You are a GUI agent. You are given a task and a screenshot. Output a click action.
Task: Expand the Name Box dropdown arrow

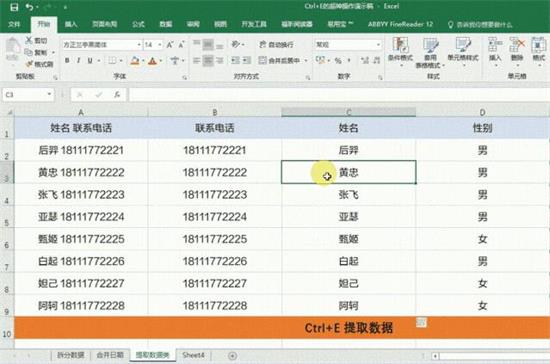(49, 94)
